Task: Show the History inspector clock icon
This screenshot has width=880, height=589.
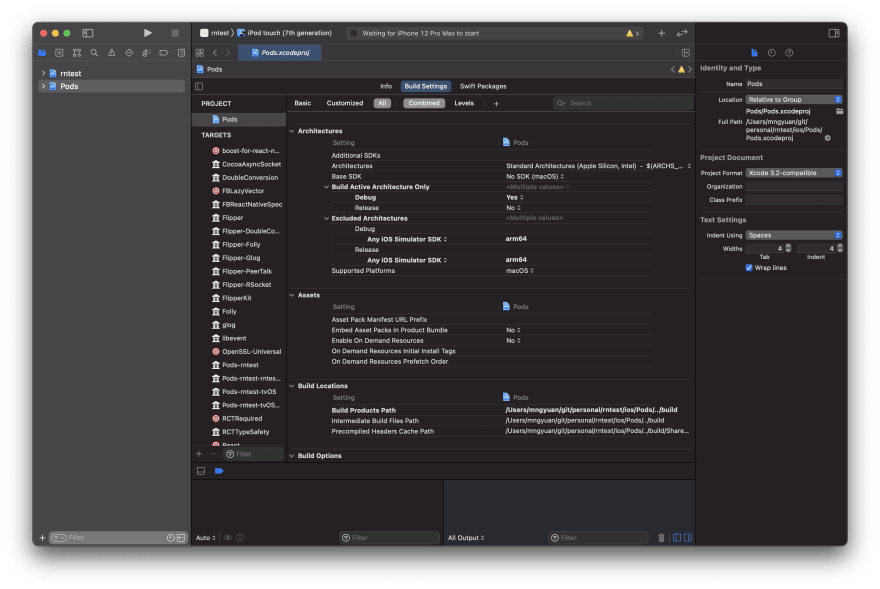Action: pyautogui.click(x=771, y=52)
